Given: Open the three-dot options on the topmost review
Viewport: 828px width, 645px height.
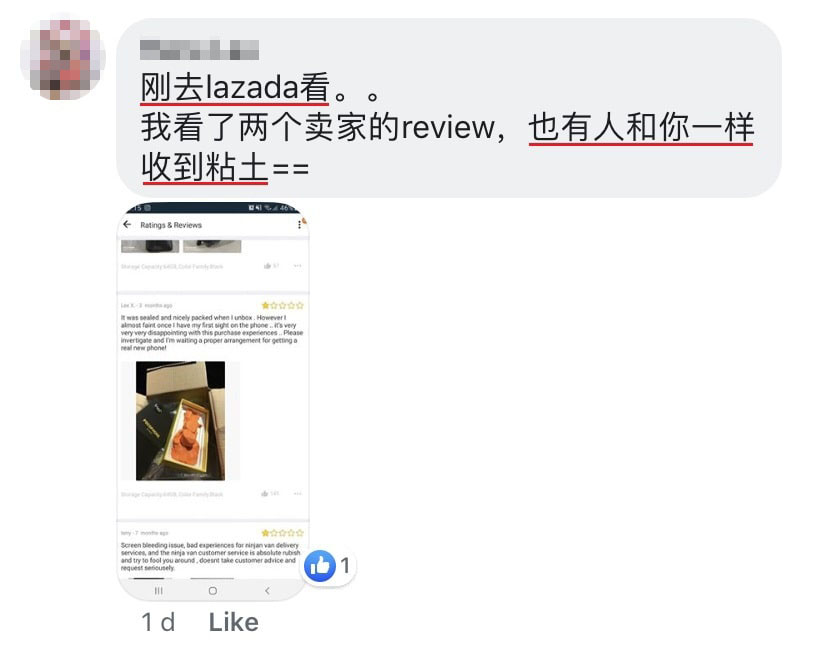Looking at the screenshot, I should (298, 266).
